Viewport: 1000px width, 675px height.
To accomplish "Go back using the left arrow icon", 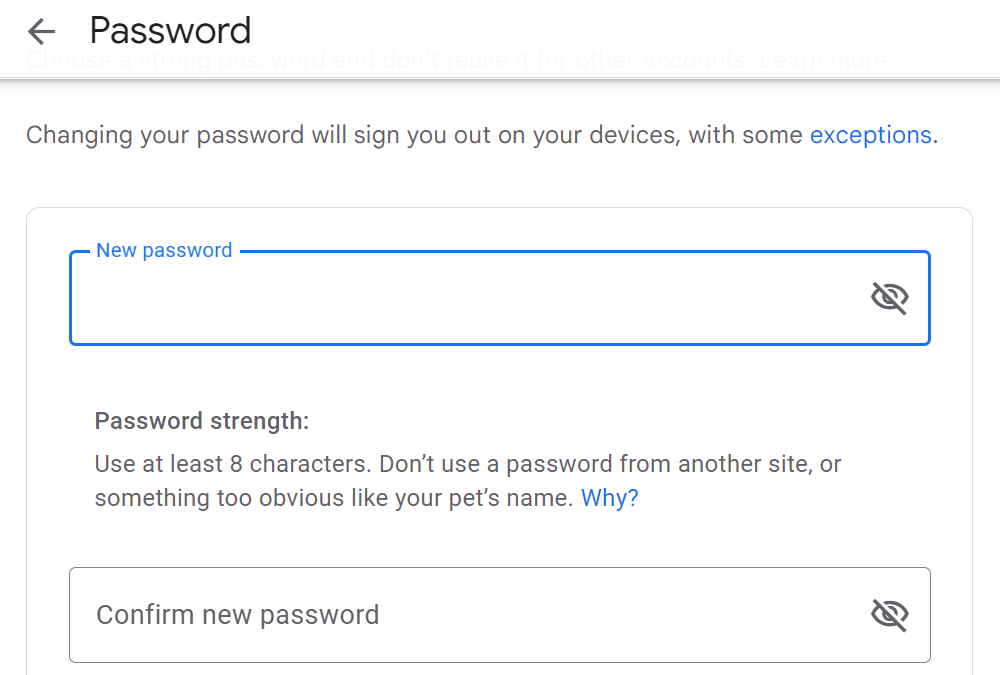I will pos(41,32).
